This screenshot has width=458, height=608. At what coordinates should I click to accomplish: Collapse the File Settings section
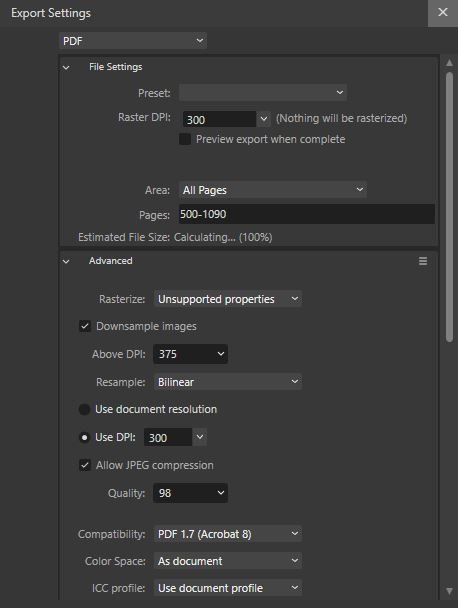pos(66,67)
